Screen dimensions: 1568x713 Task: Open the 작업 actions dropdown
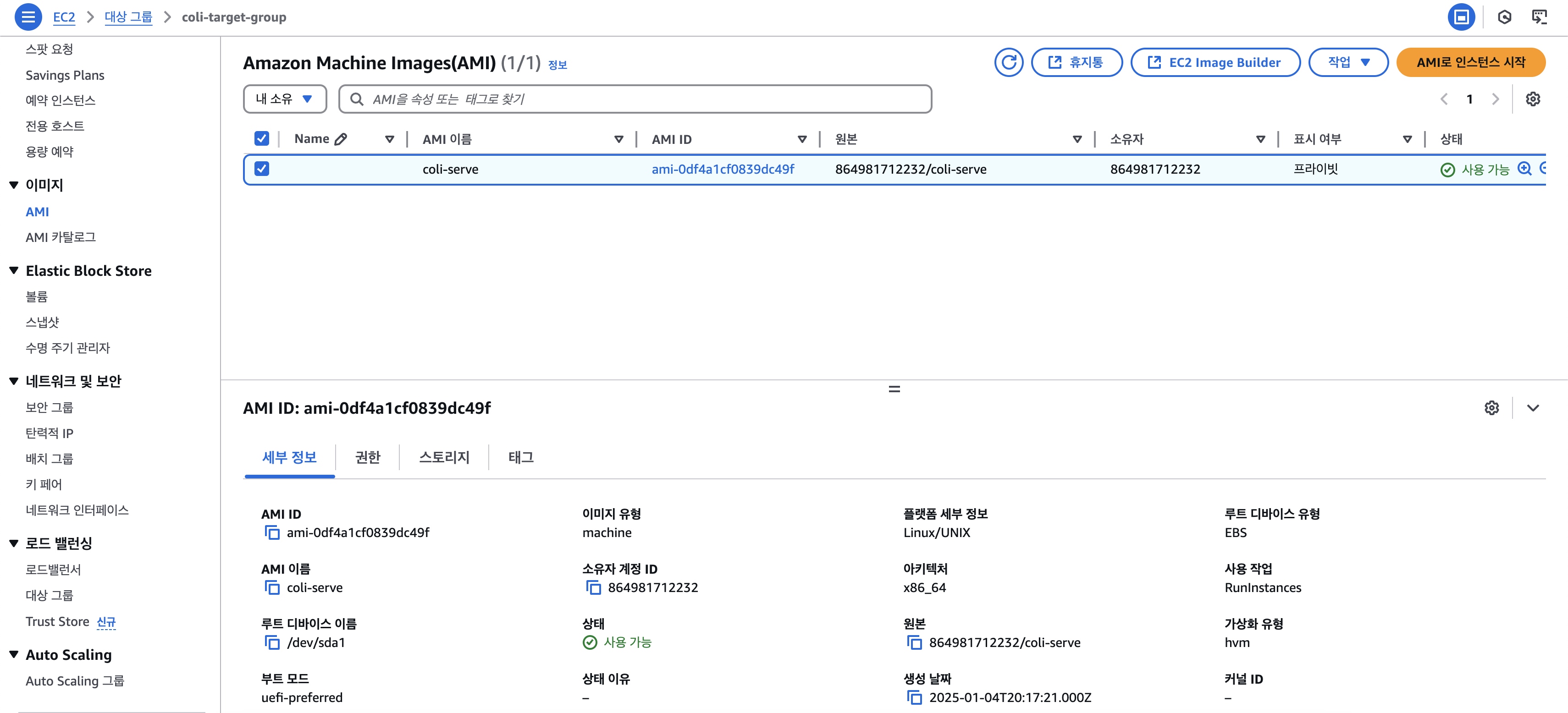[x=1348, y=62]
